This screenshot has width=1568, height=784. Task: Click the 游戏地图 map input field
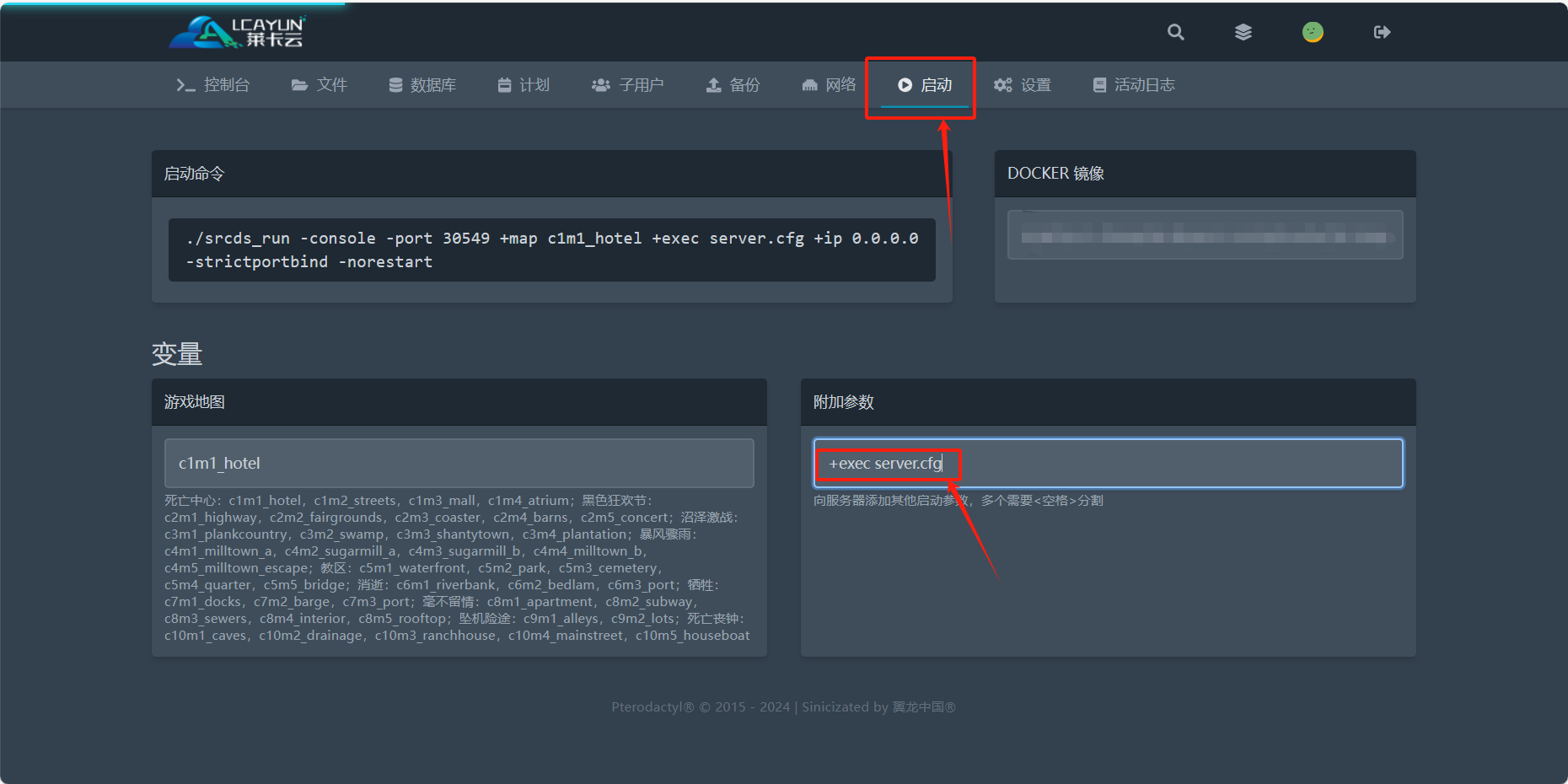tap(459, 463)
